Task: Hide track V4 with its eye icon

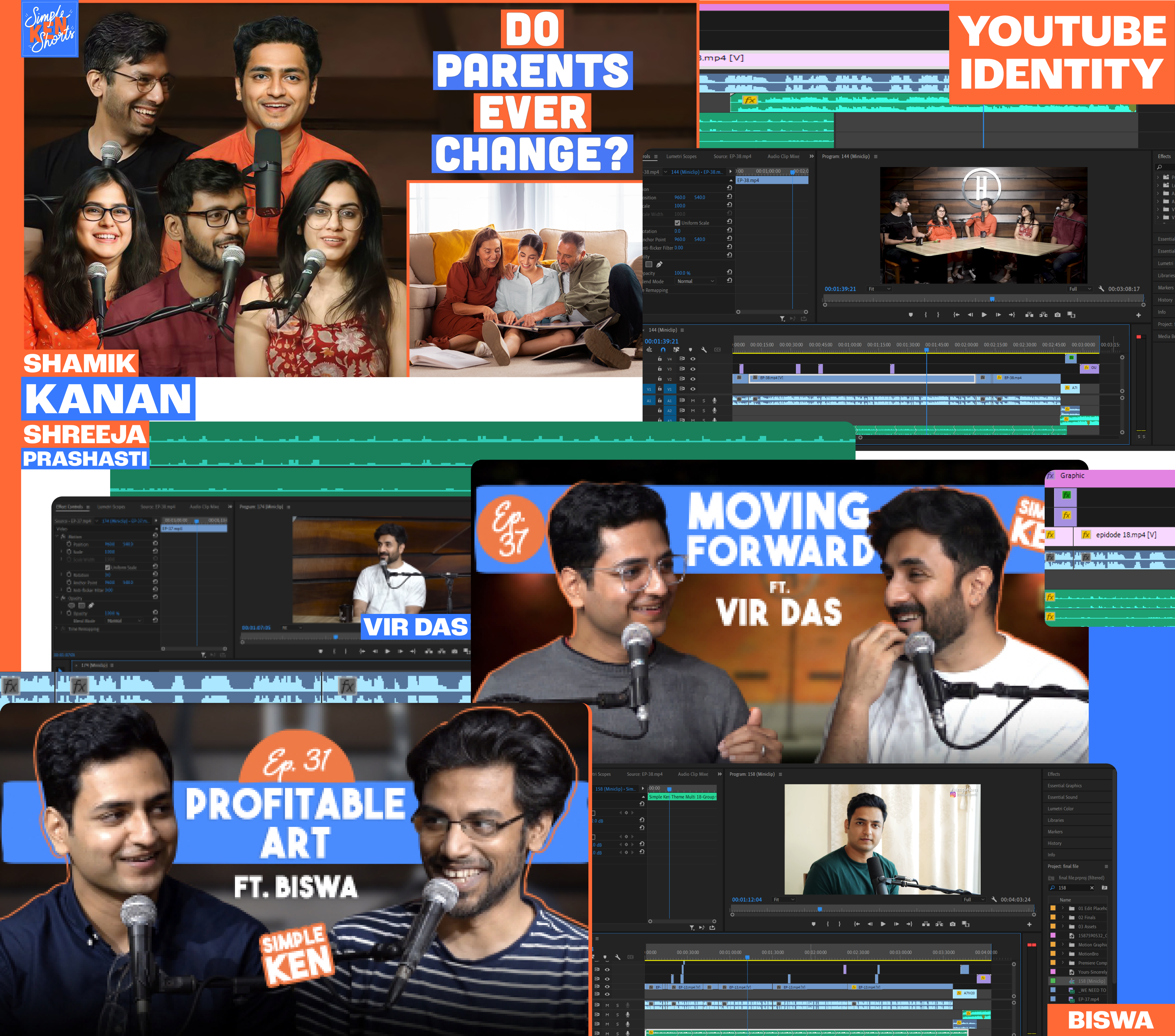Action: 693,358
